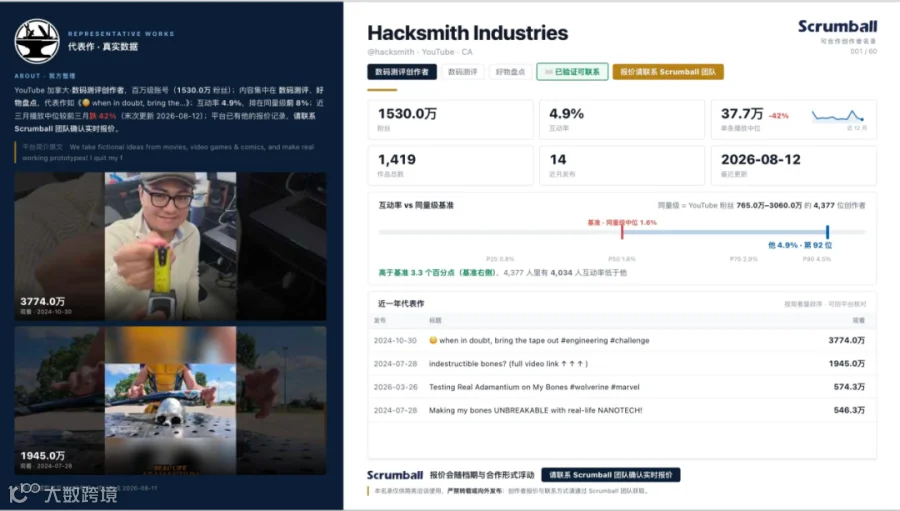Viewport: 900px width, 511px height.
Task: Click the -42% red change indicator in stats
Action: (x=778, y=116)
